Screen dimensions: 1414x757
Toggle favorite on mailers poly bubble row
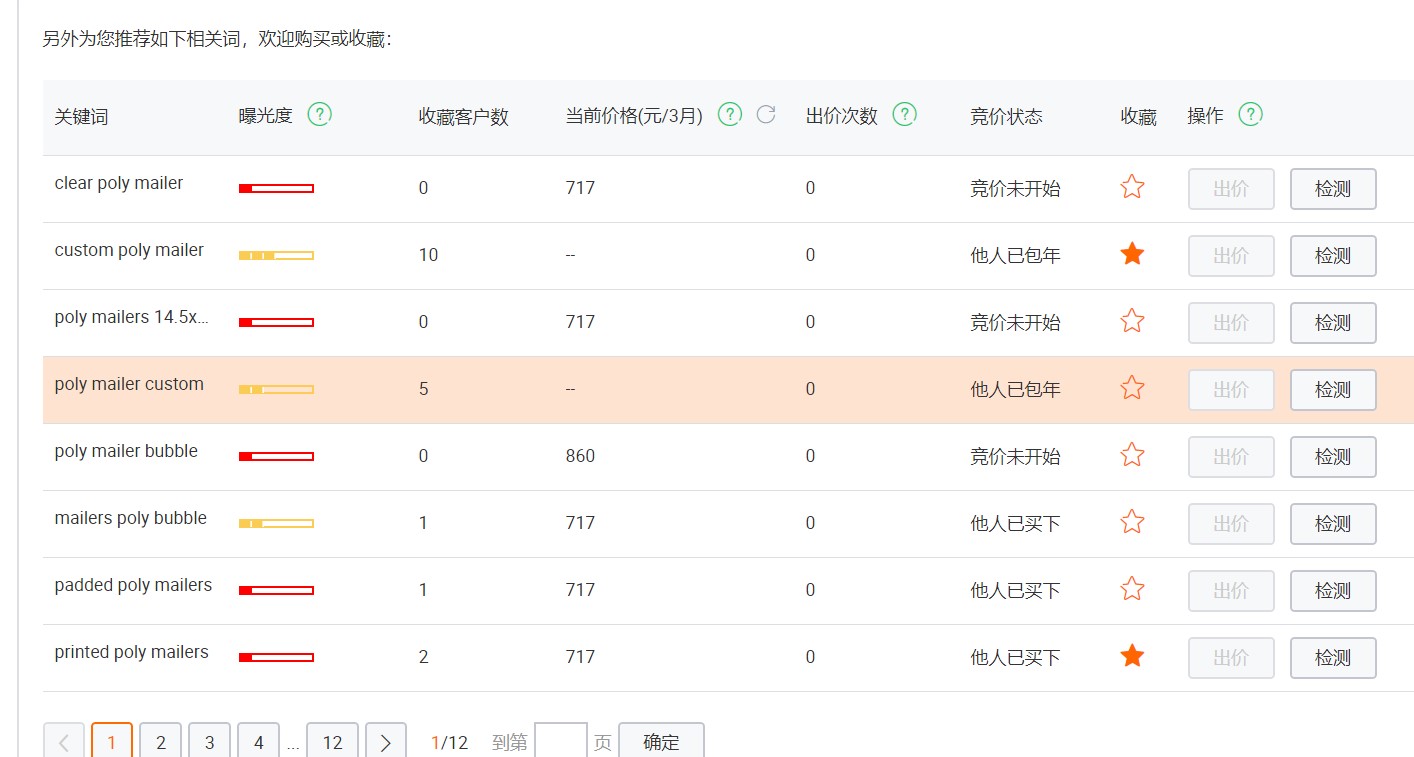click(x=1131, y=521)
